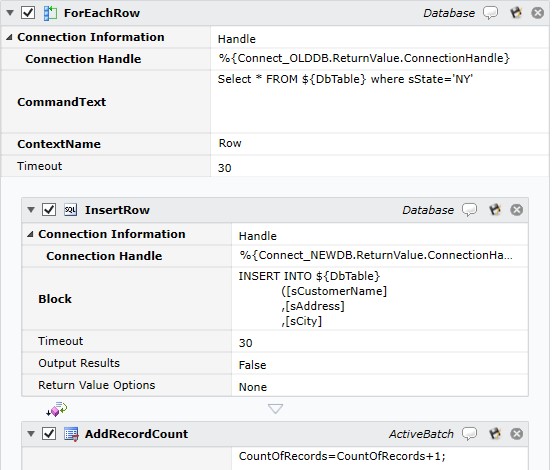The width and height of the screenshot is (553, 470).
Task: Click the AddRecordCount step type icon
Action: click(x=71, y=434)
